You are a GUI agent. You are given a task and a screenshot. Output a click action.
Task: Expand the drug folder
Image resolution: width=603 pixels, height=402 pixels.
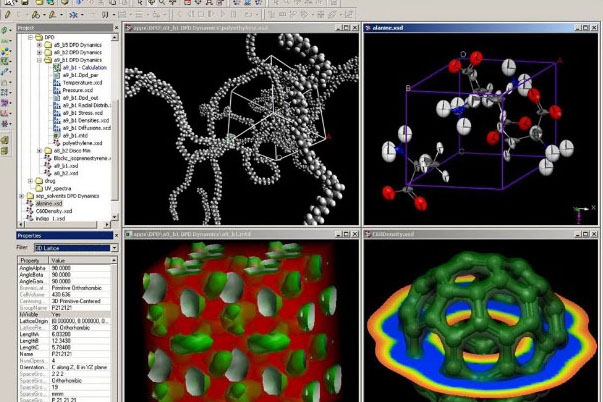click(x=30, y=180)
